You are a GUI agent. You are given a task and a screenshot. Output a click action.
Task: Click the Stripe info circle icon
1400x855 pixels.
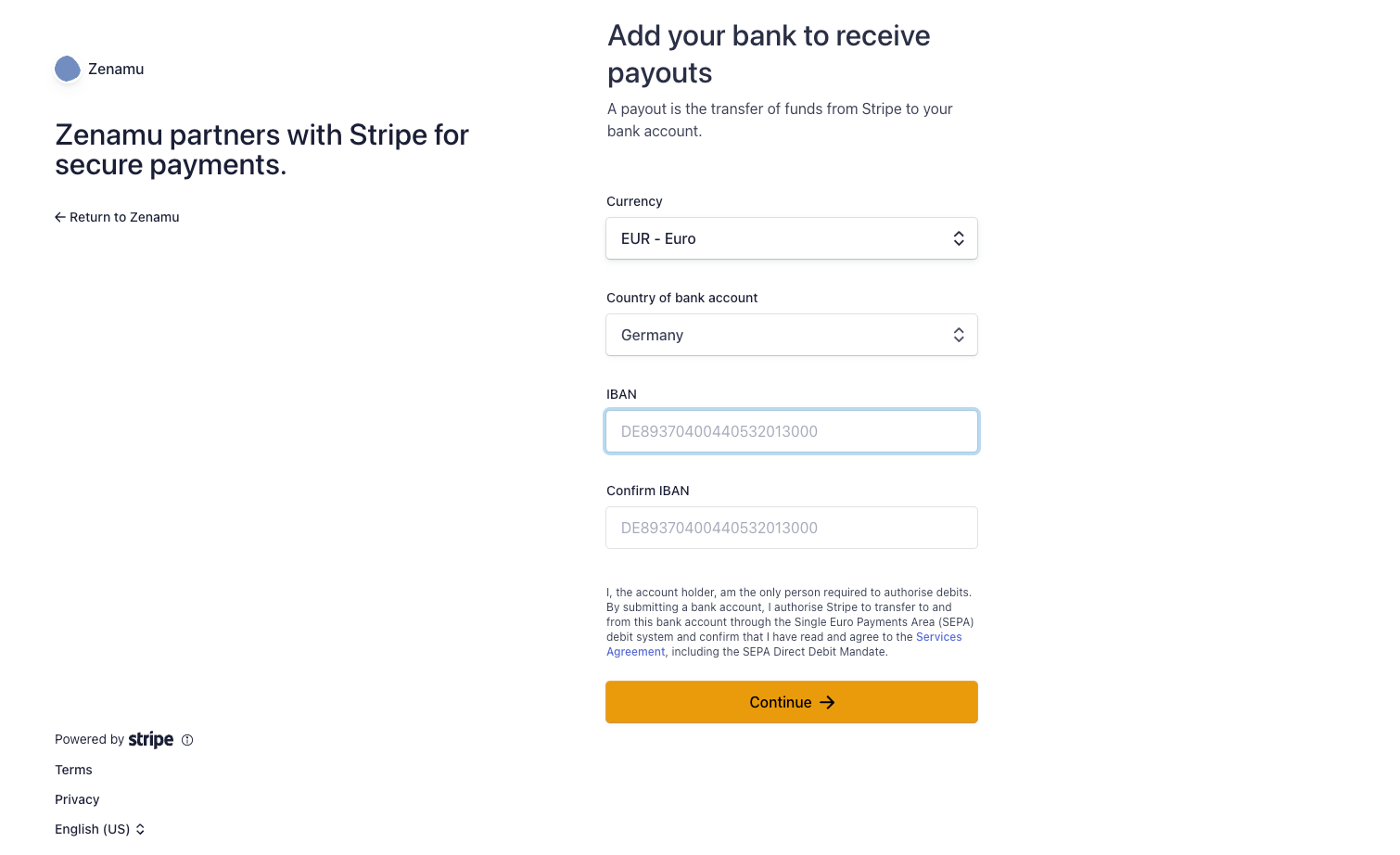tap(187, 740)
